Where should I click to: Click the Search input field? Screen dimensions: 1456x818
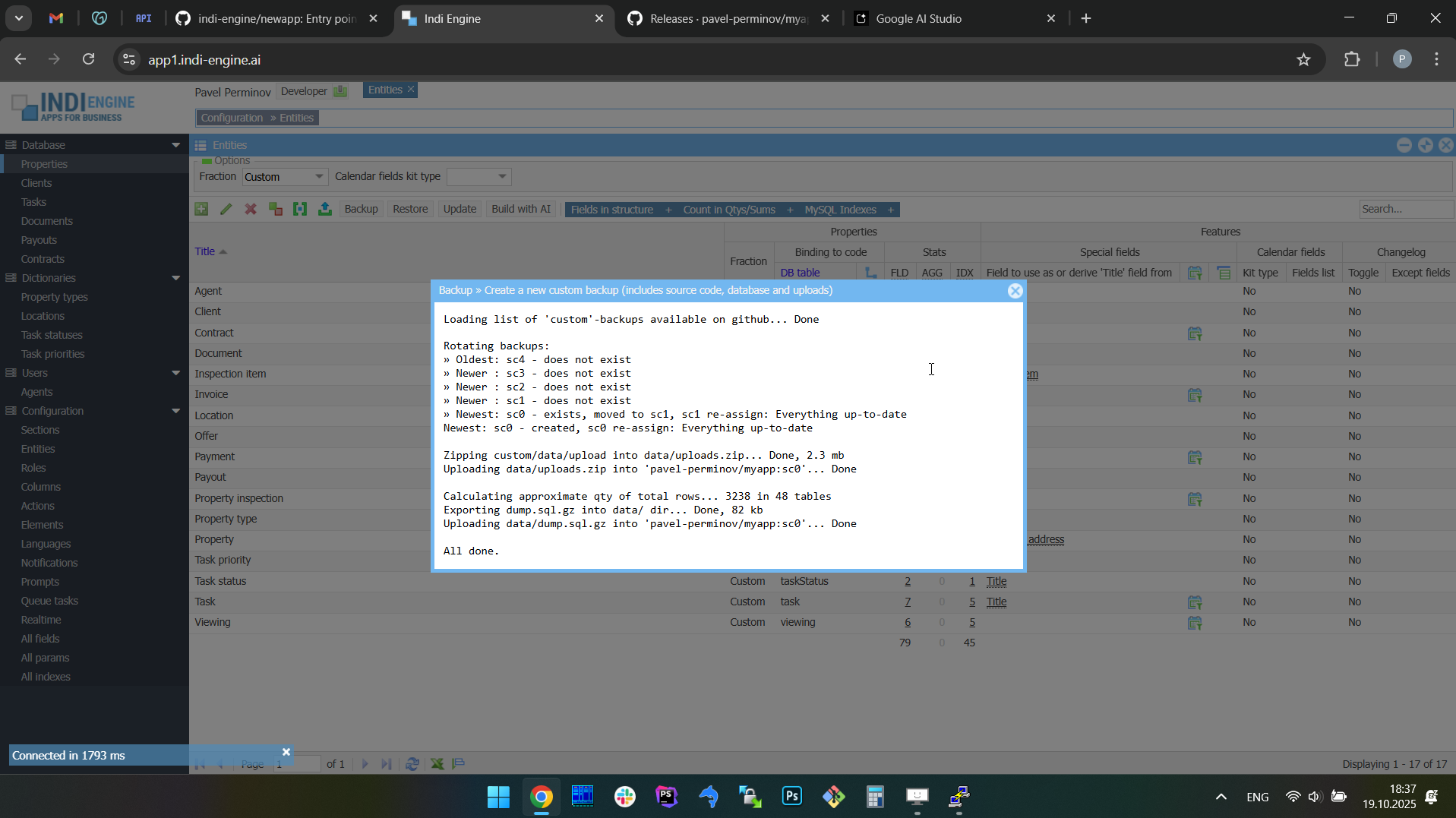pyautogui.click(x=1404, y=210)
